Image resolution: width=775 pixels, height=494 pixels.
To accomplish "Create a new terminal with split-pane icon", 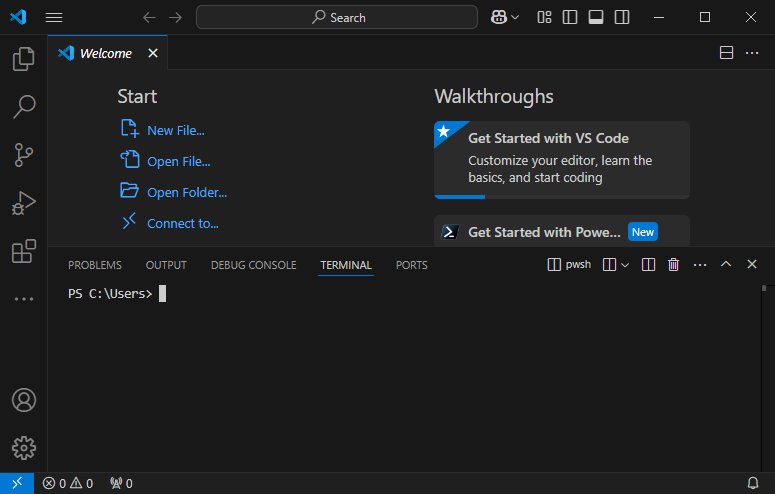I will pyautogui.click(x=609, y=265).
